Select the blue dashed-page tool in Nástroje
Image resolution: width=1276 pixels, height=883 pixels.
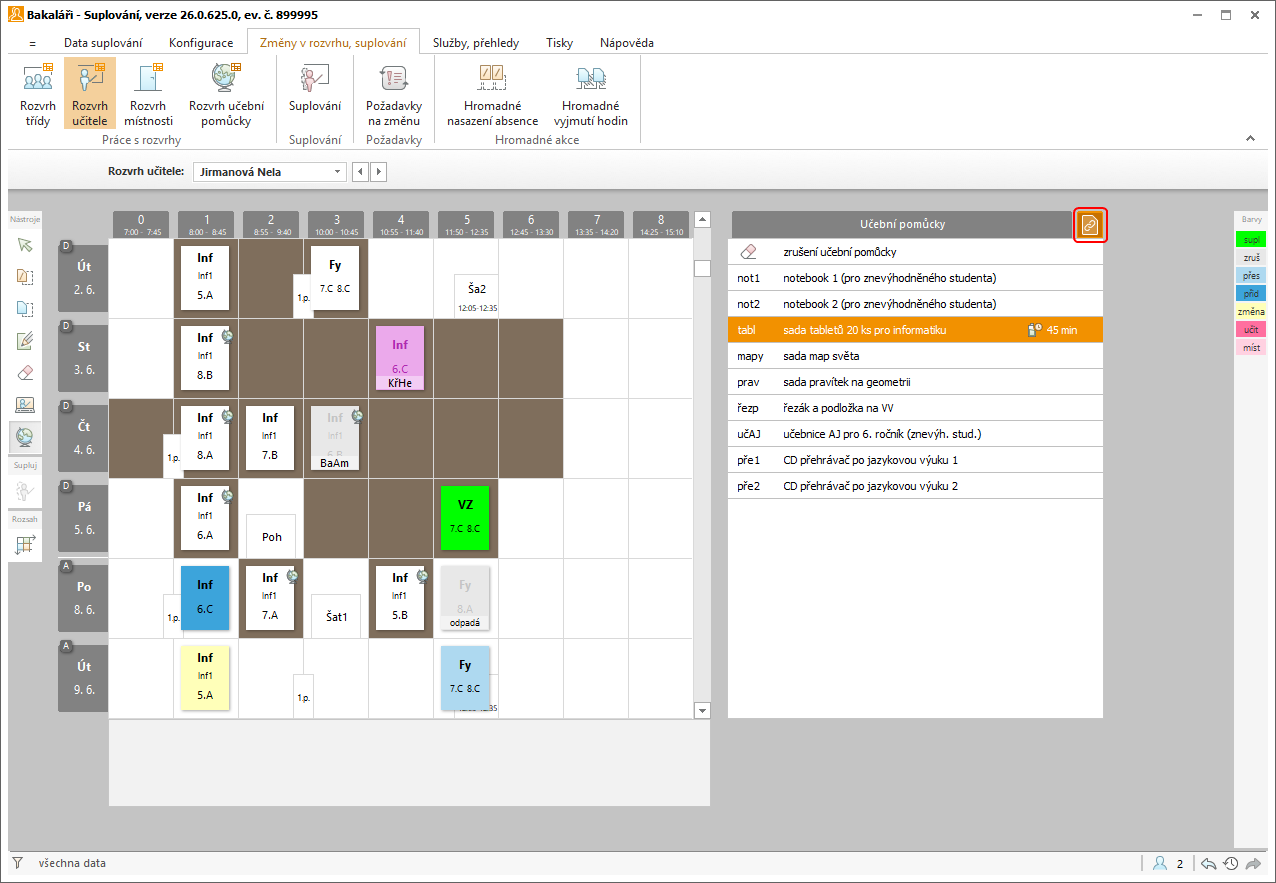coord(25,309)
